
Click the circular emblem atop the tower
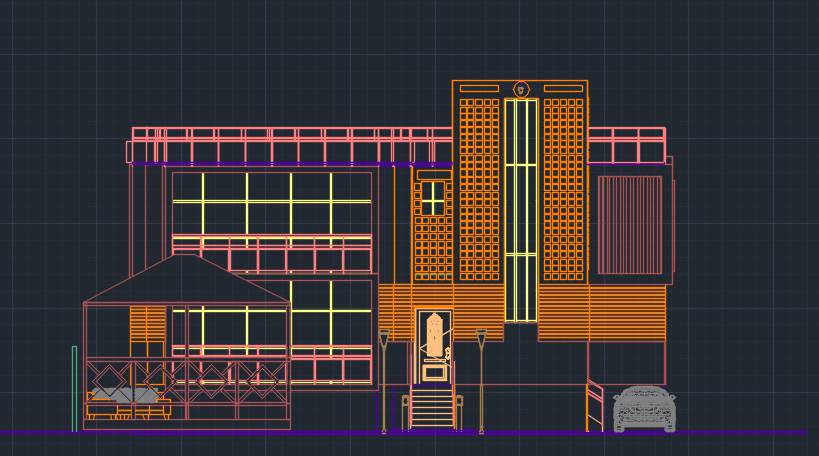[x=520, y=90]
